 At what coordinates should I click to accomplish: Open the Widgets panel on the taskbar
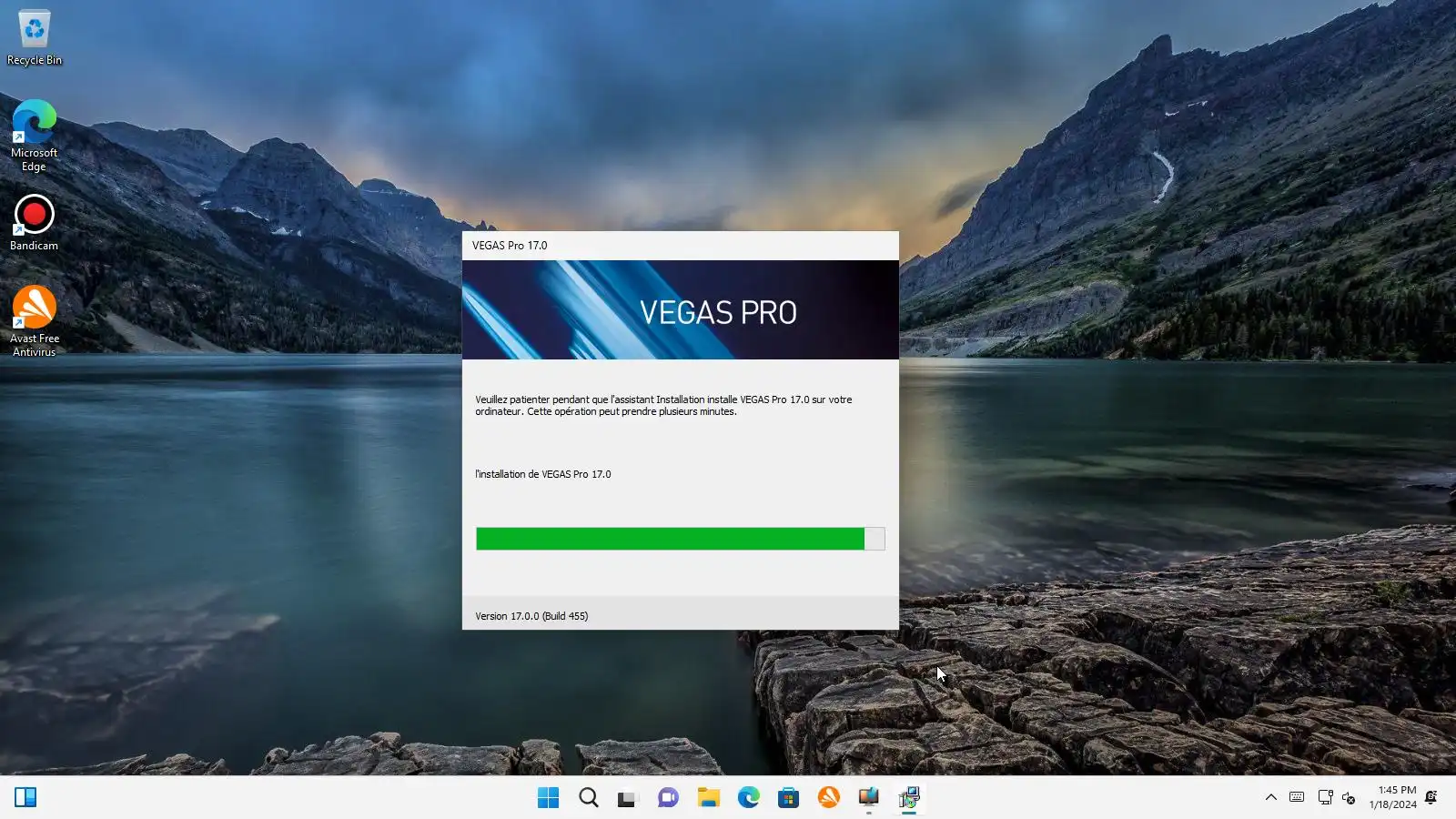[x=25, y=798]
